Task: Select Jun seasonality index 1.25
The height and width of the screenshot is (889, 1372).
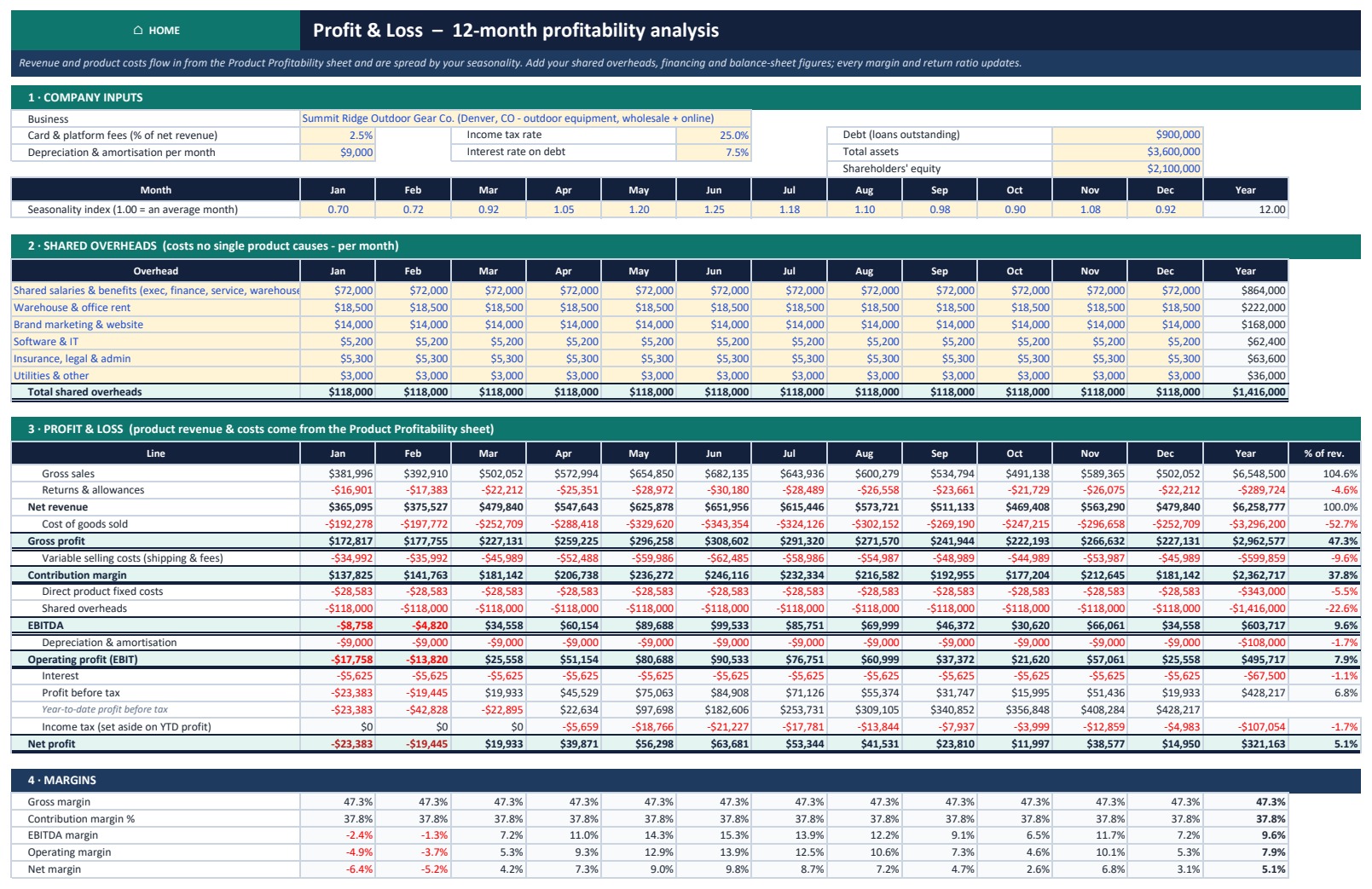Action: [714, 210]
